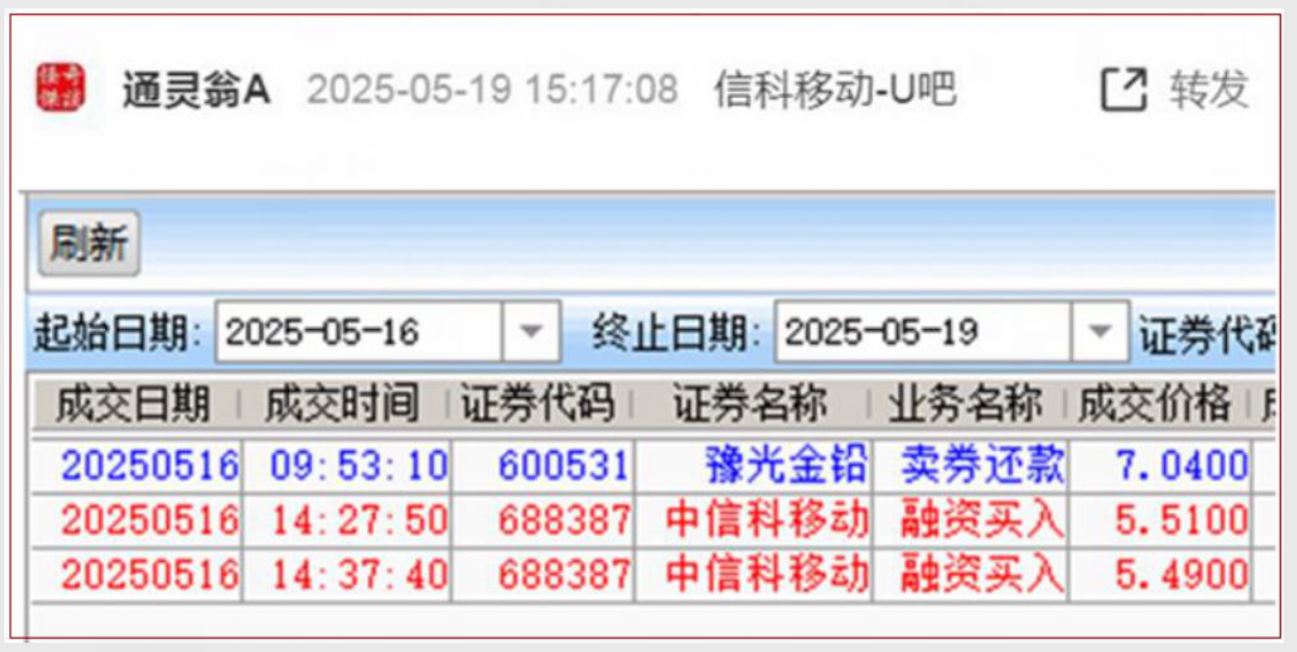Sort by the 证券名称 column header
This screenshot has width=1297, height=652.
click(x=752, y=404)
